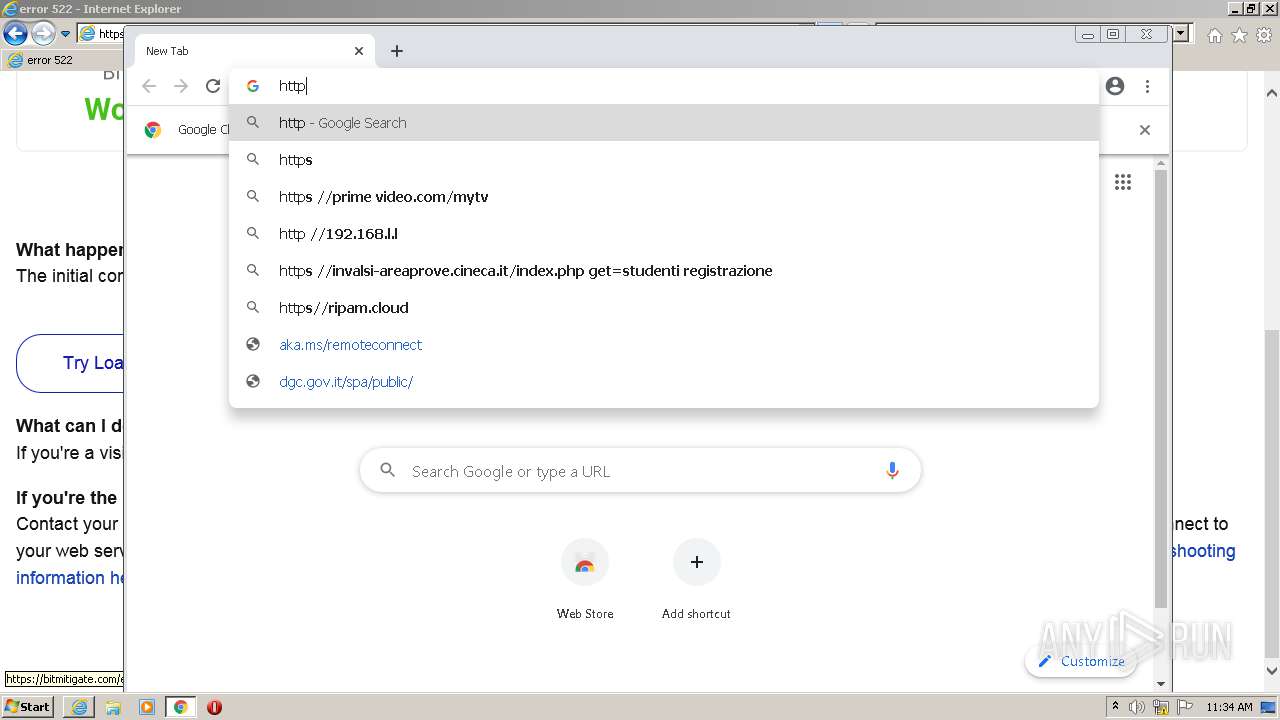Click the Internet Explorer address dropdown arrow
The height and width of the screenshot is (720, 1280).
click(1181, 33)
